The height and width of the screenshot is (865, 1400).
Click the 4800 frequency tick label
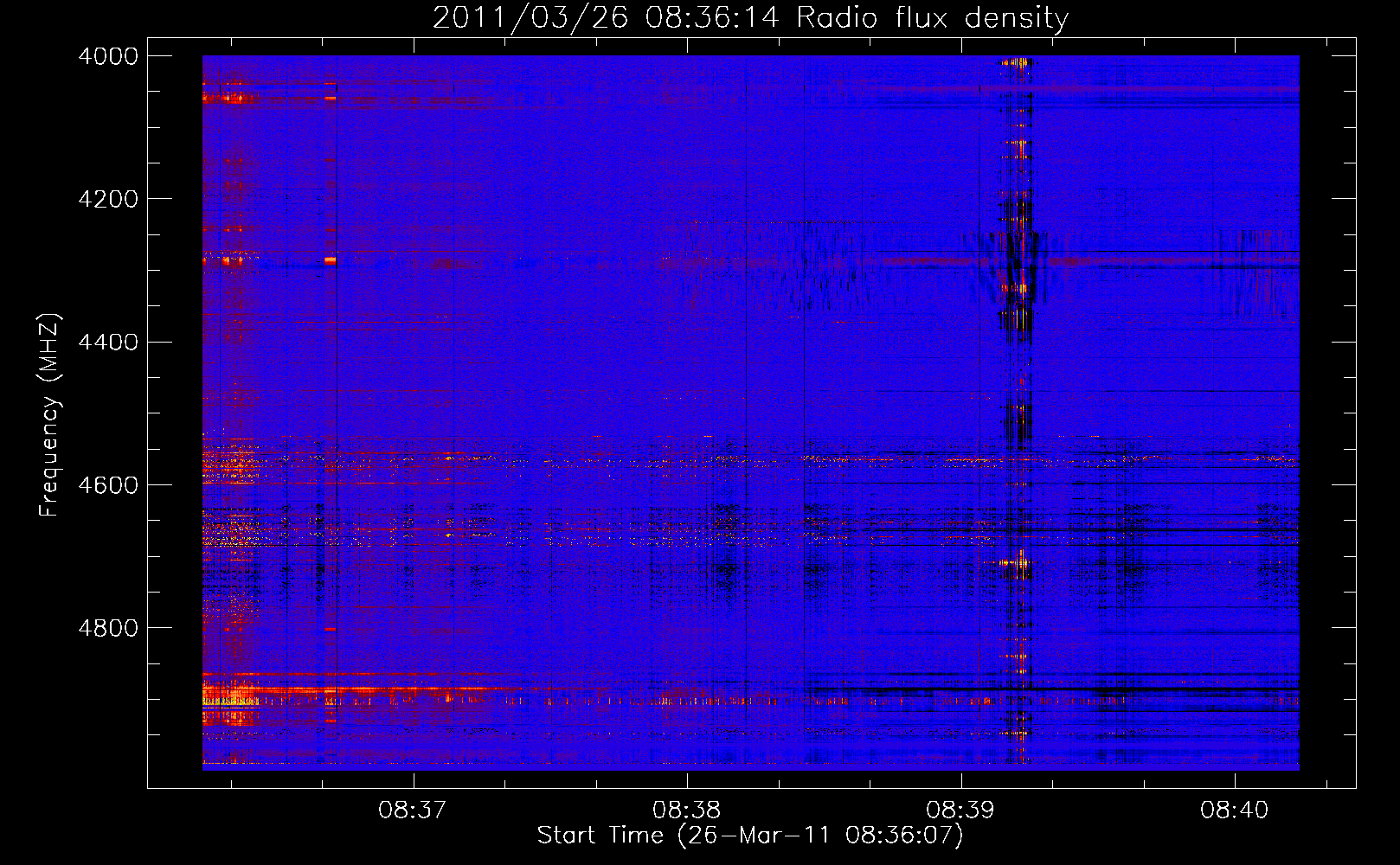point(108,628)
